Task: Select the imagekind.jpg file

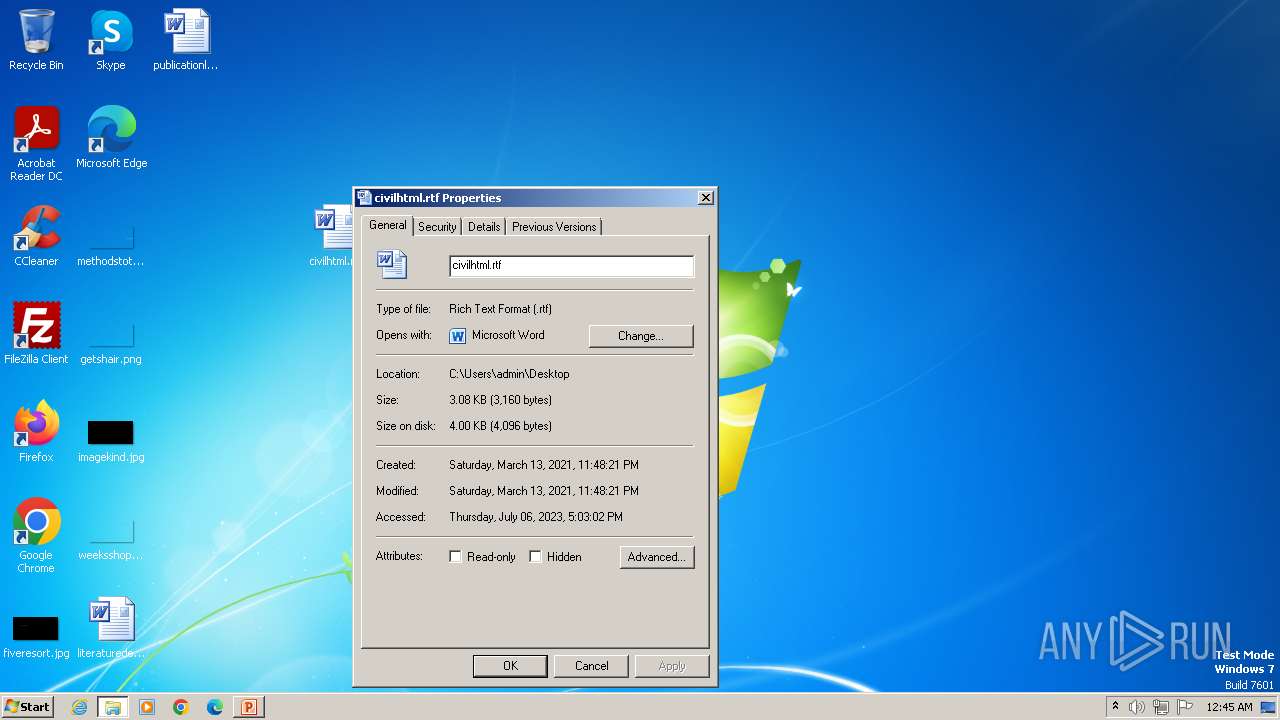Action: click(x=111, y=440)
